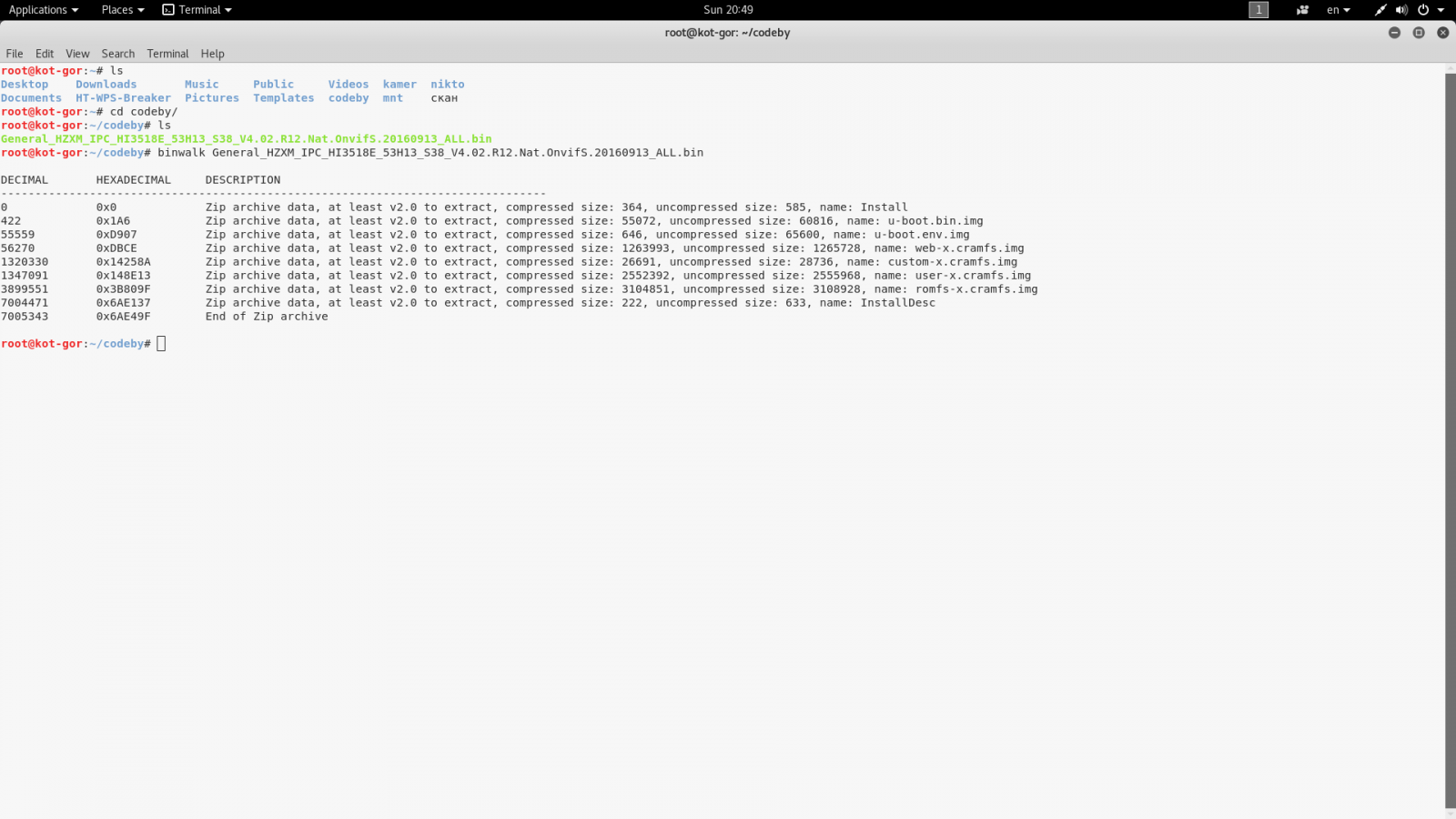Expand the 'en' keyboard language dropdown

click(1338, 10)
